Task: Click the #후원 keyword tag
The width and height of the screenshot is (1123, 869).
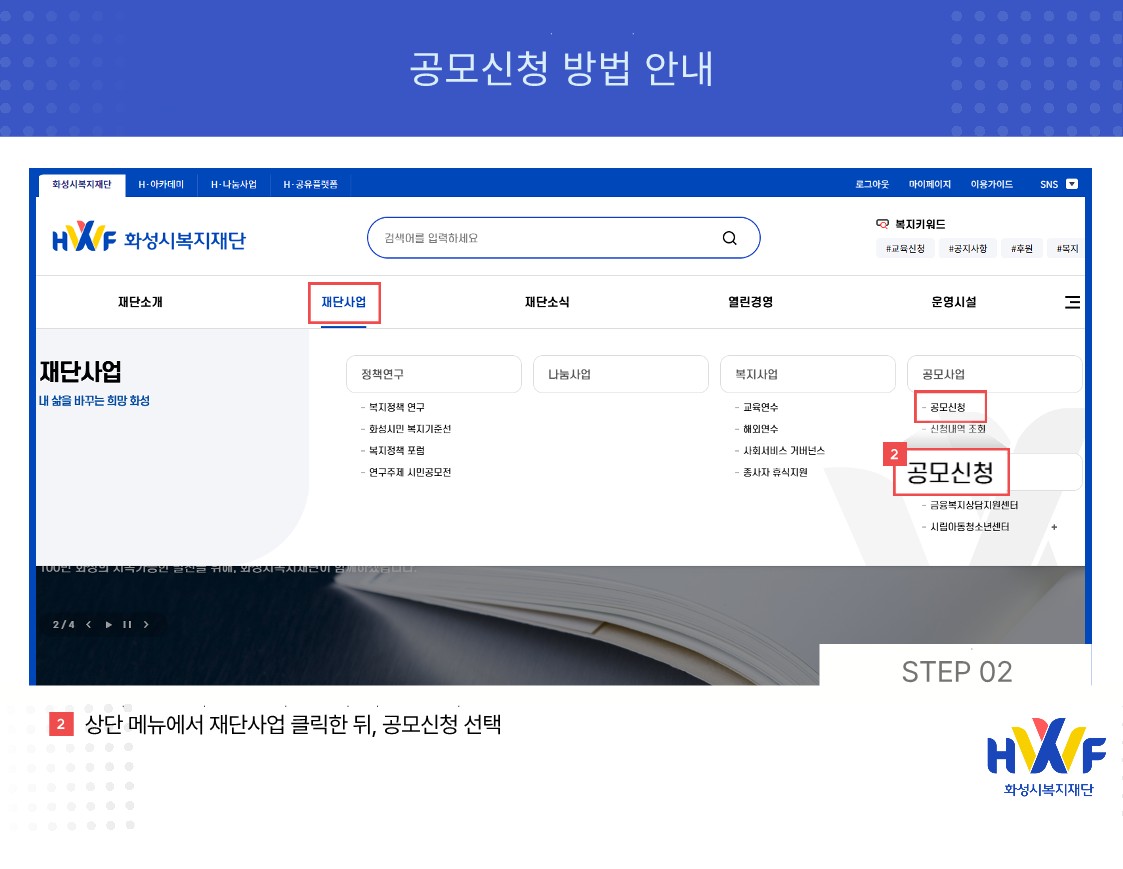Action: (x=1021, y=248)
